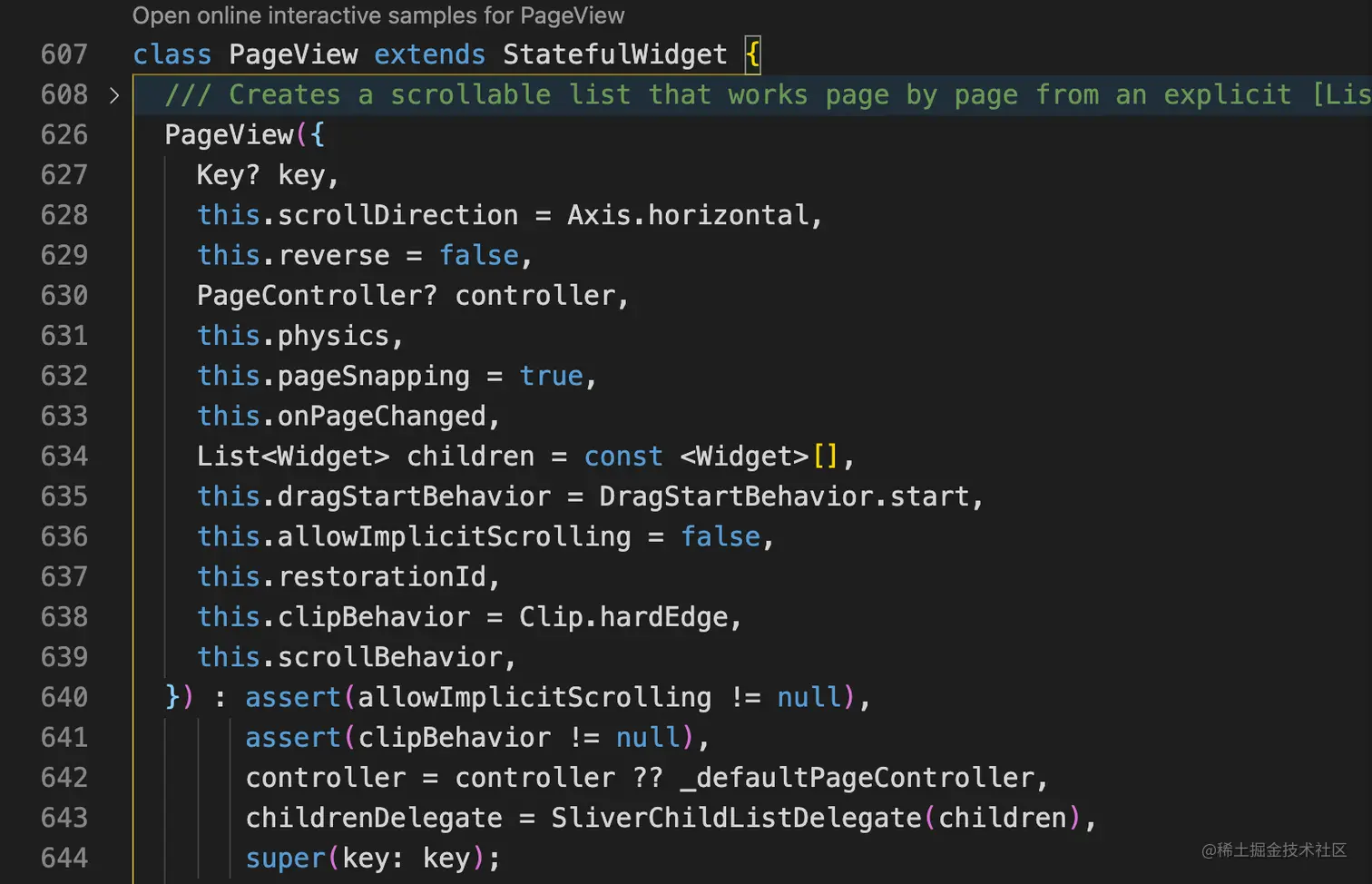Viewport: 1372px width, 884px height.
Task: Select the class keyword on line 607
Action: click(x=171, y=54)
